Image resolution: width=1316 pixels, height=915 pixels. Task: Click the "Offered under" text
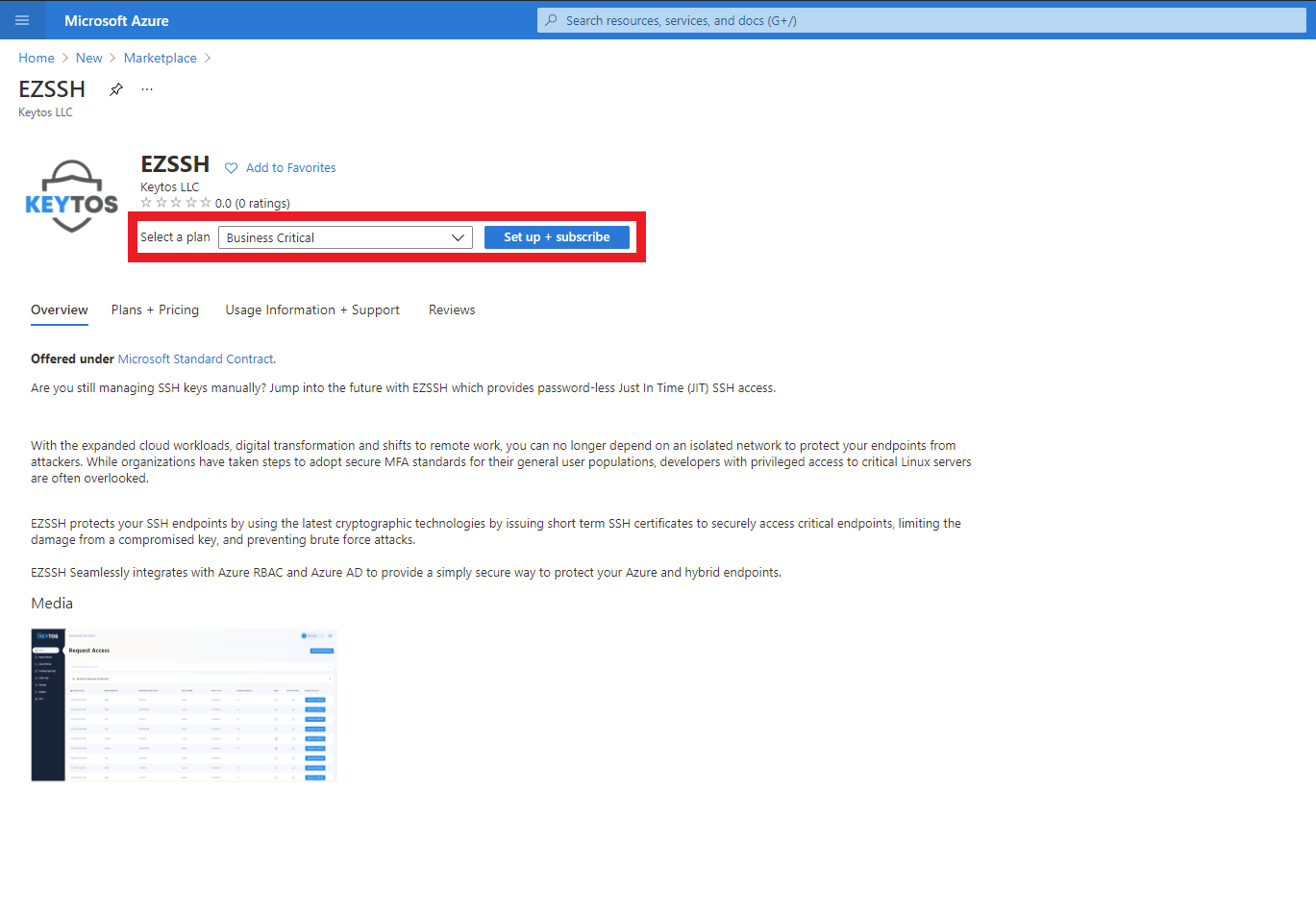click(x=72, y=359)
